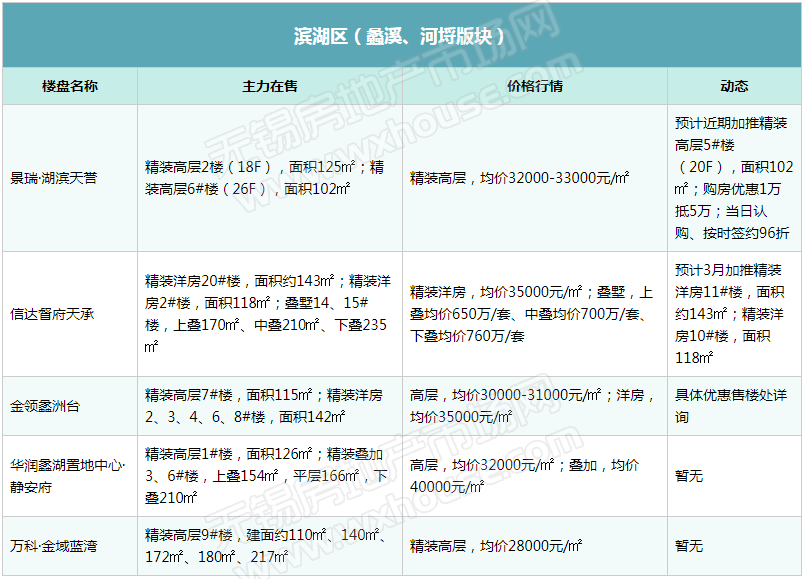Screen dimensions: 806x579
Task: Click the 动态 column header
Action: coord(734,86)
